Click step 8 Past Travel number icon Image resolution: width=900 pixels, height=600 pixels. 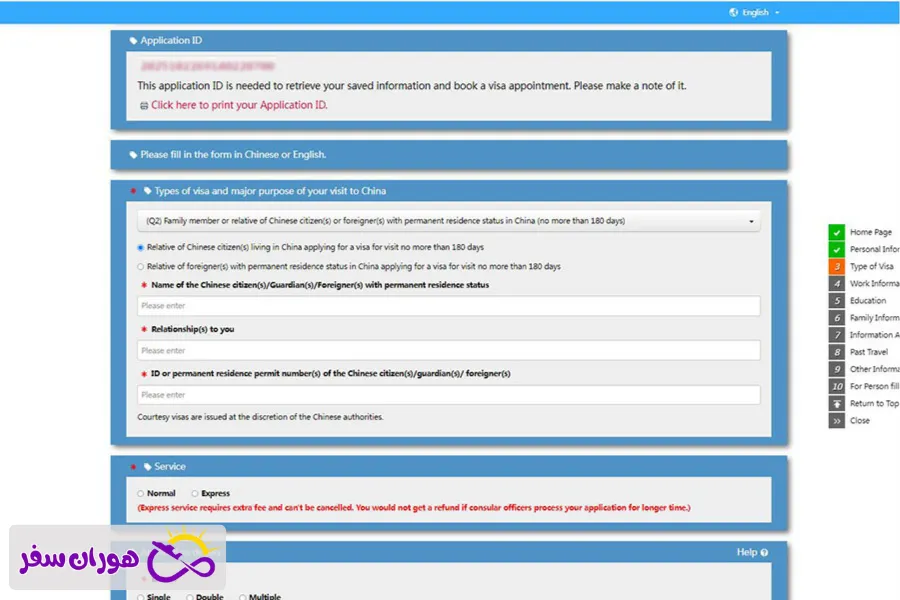836,352
